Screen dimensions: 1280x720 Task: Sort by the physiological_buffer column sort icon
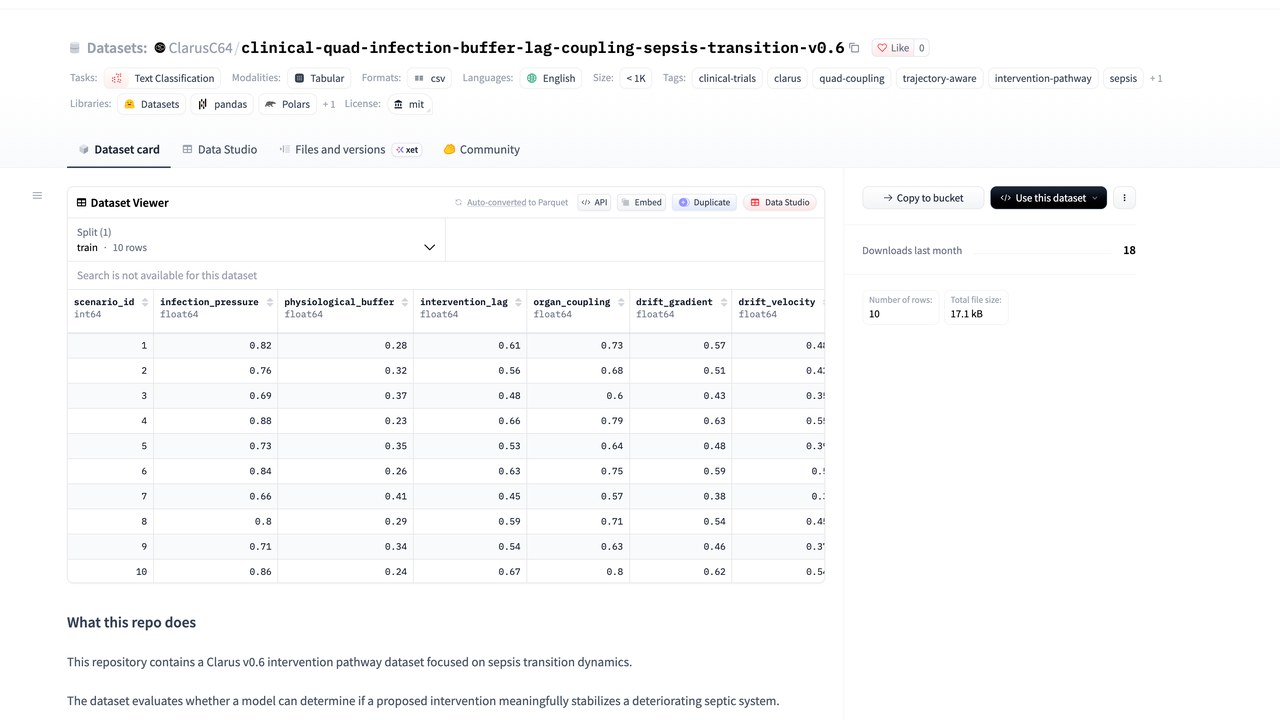(x=405, y=302)
